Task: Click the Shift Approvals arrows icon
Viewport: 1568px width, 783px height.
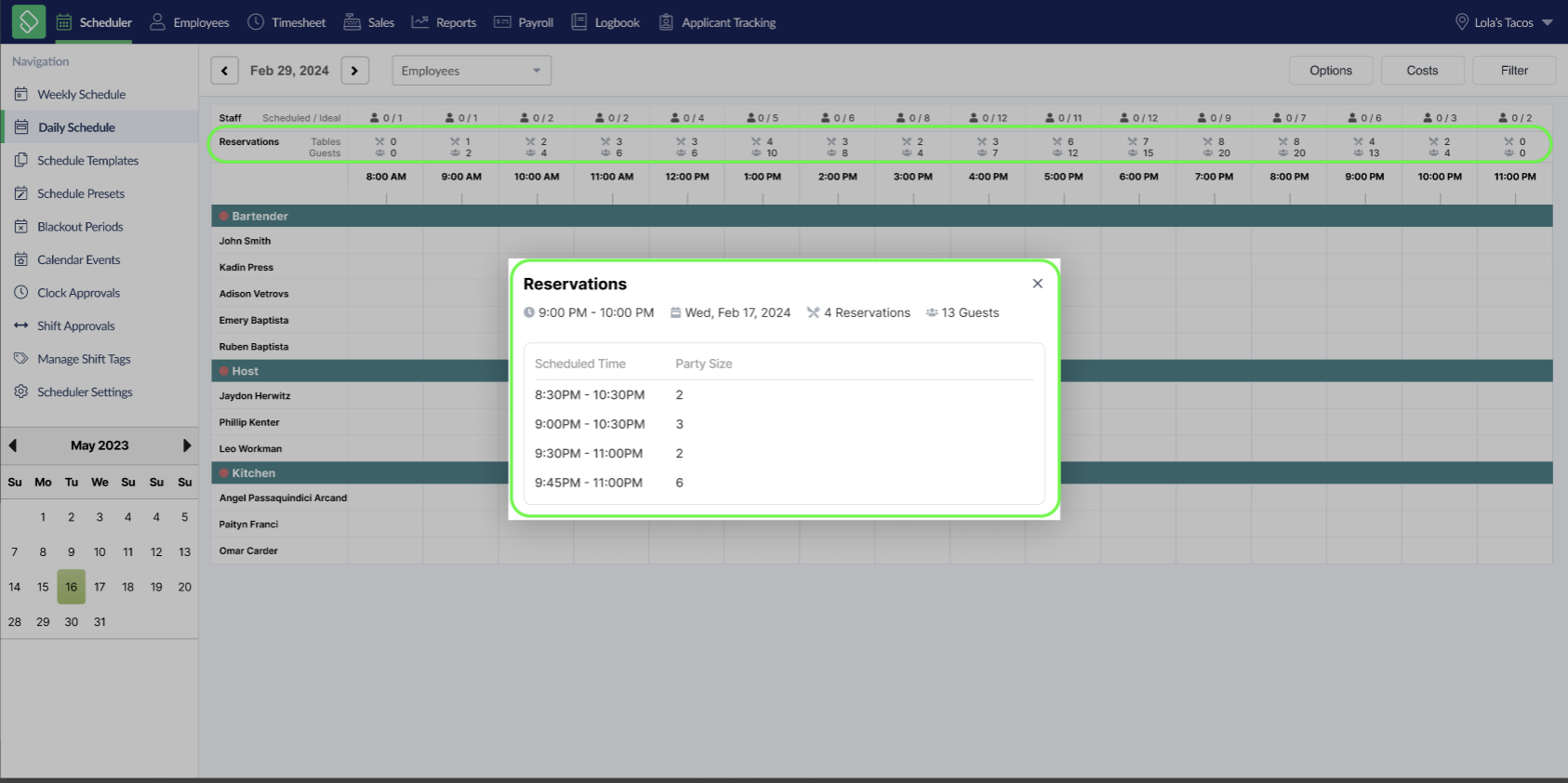Action: [x=21, y=325]
